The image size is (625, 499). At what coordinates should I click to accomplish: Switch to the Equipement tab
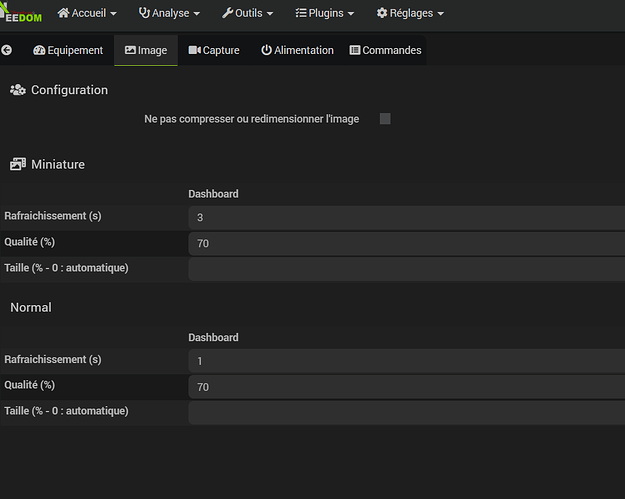[x=68, y=50]
